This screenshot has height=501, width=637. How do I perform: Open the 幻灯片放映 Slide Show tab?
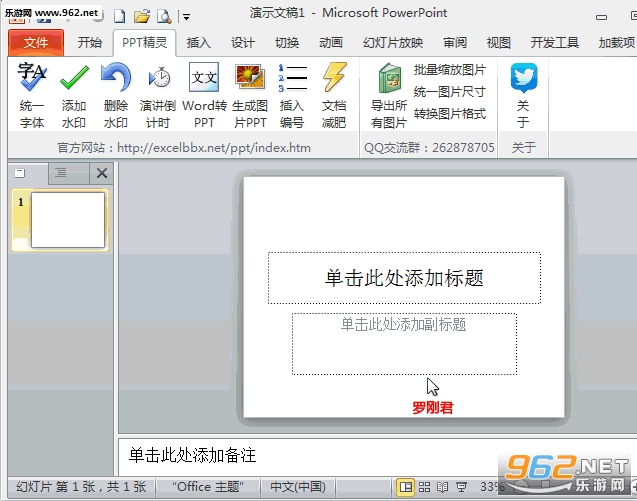[393, 42]
